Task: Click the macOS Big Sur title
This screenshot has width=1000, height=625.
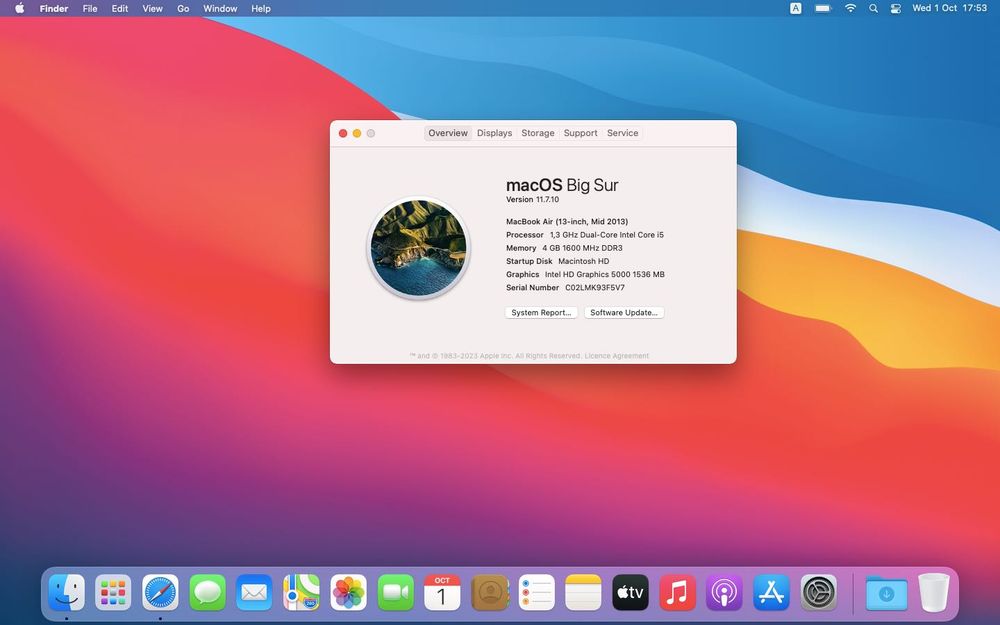Action: (562, 185)
